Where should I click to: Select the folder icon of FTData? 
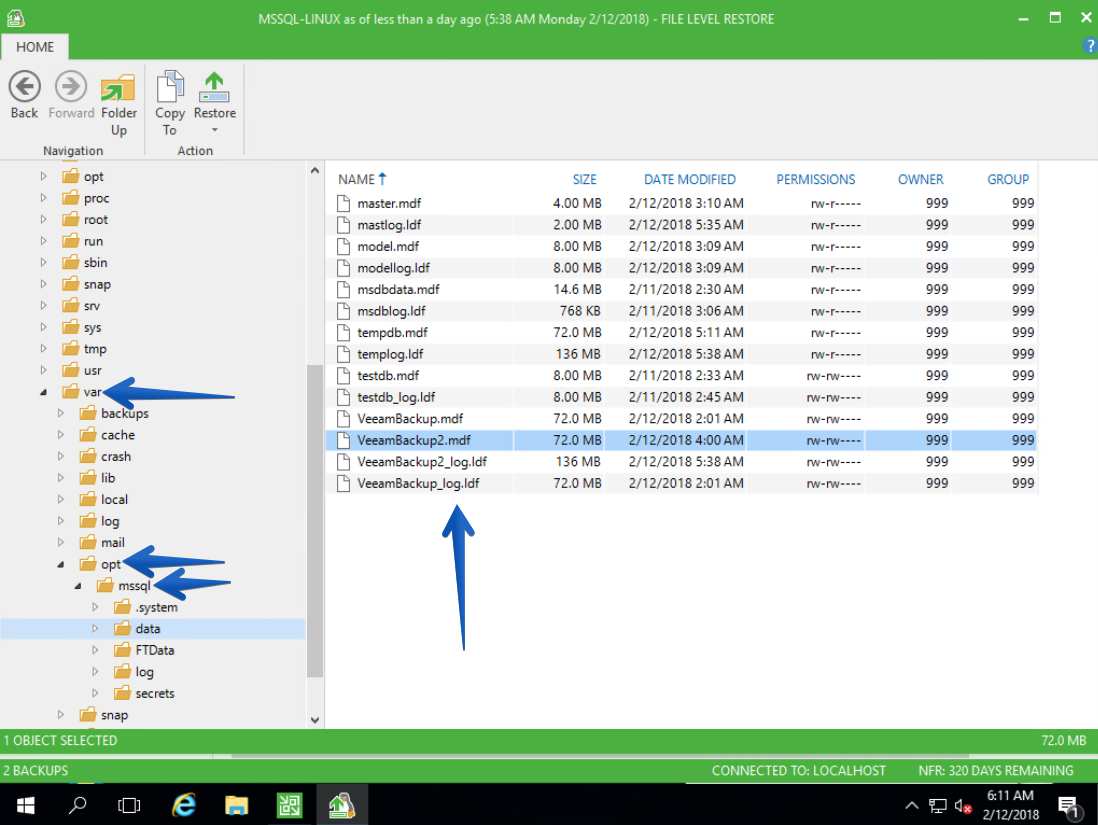click(x=123, y=650)
